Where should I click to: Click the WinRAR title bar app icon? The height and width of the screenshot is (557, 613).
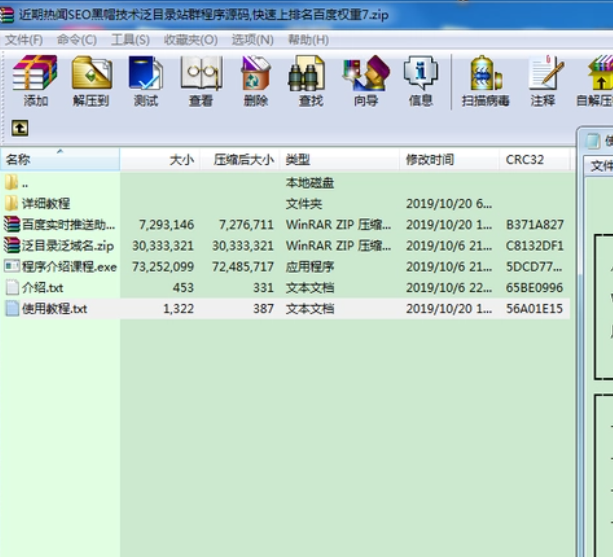[7, 15]
